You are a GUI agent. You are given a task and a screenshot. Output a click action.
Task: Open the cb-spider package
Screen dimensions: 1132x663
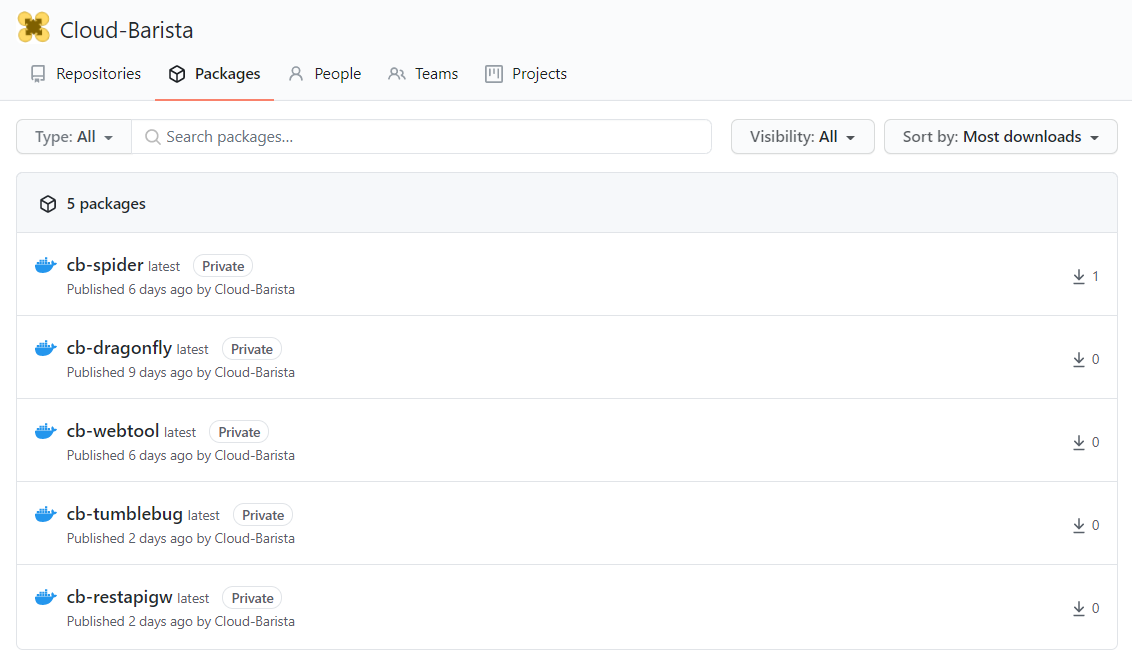[105, 265]
